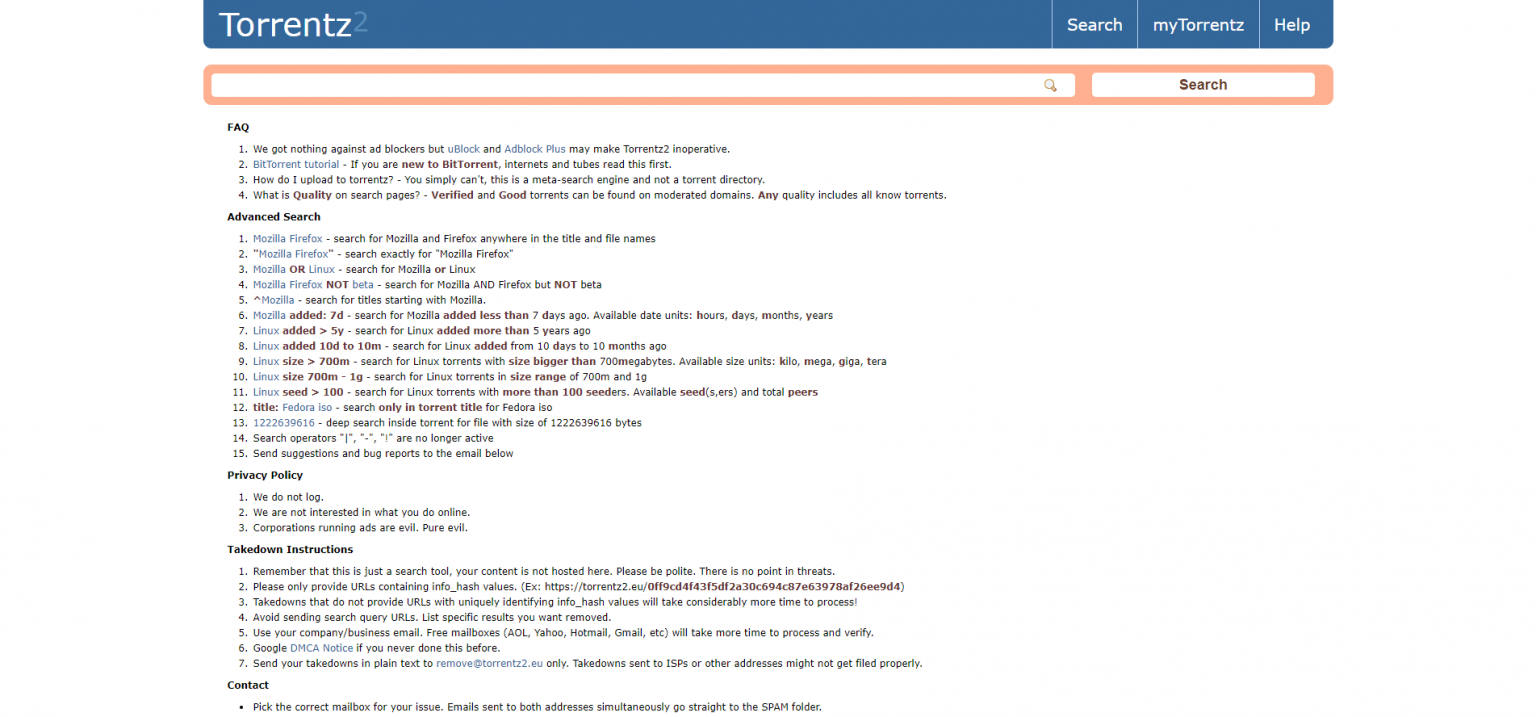Open the uBlock link
This screenshot has width=1536, height=717.
pyautogui.click(x=464, y=148)
